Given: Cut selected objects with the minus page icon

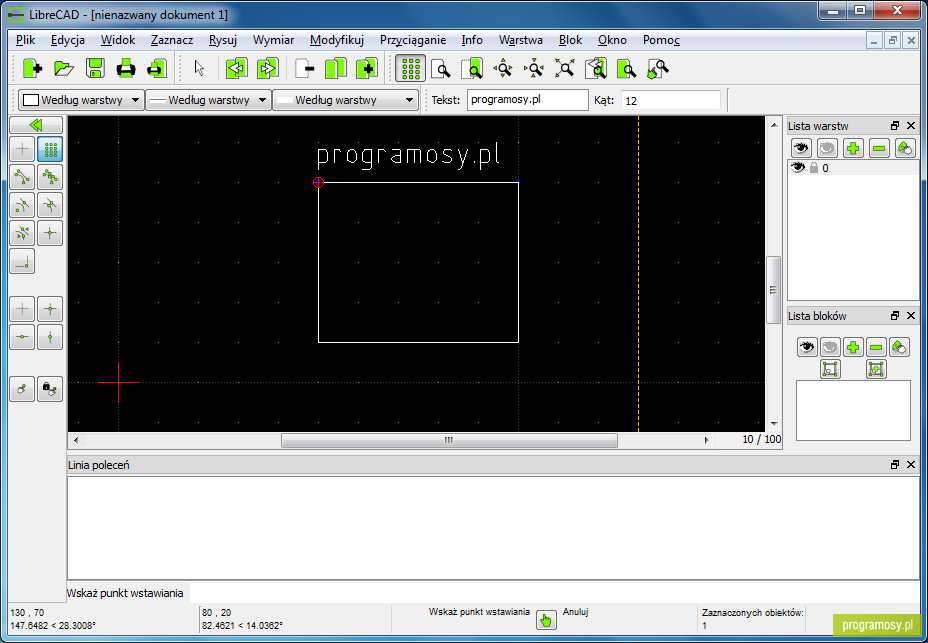Looking at the screenshot, I should [x=305, y=69].
